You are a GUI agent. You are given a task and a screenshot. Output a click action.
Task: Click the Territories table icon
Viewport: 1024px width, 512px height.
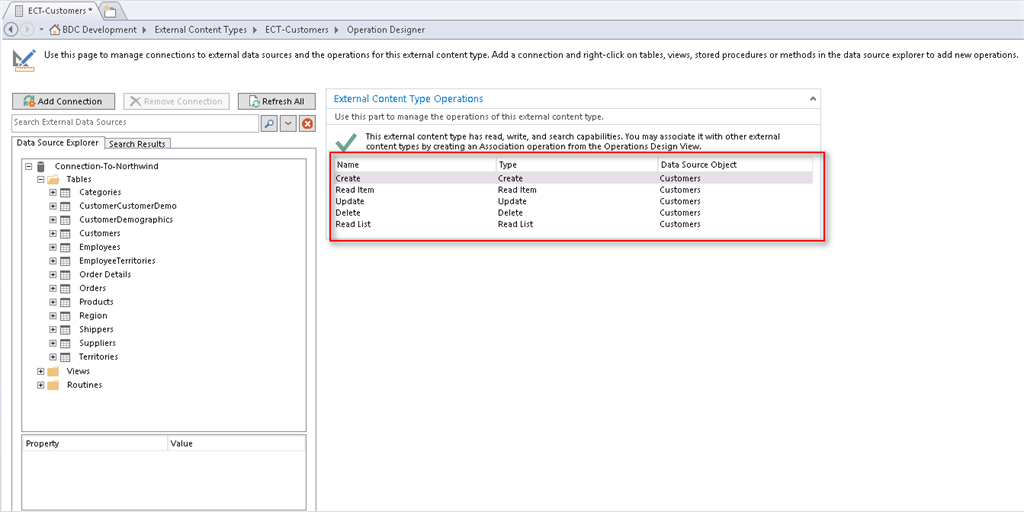[x=65, y=357]
